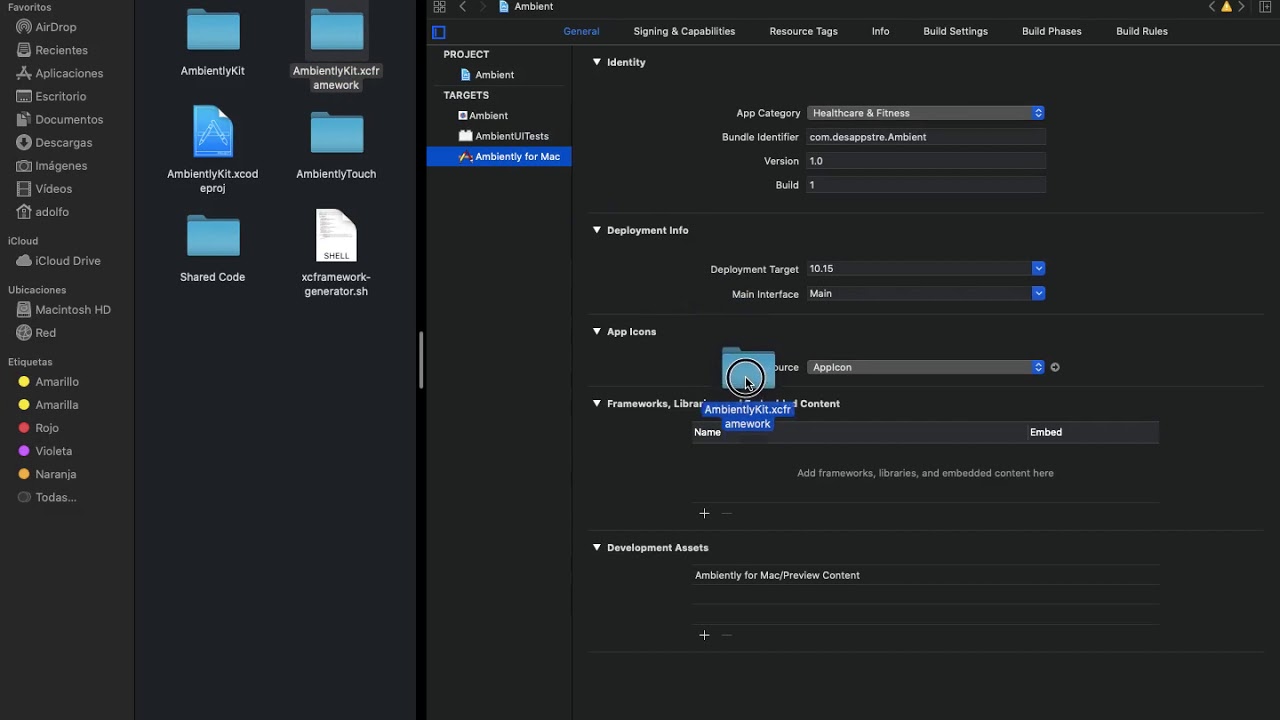The image size is (1280, 720).
Task: Add a development asset with plus
Action: click(704, 635)
